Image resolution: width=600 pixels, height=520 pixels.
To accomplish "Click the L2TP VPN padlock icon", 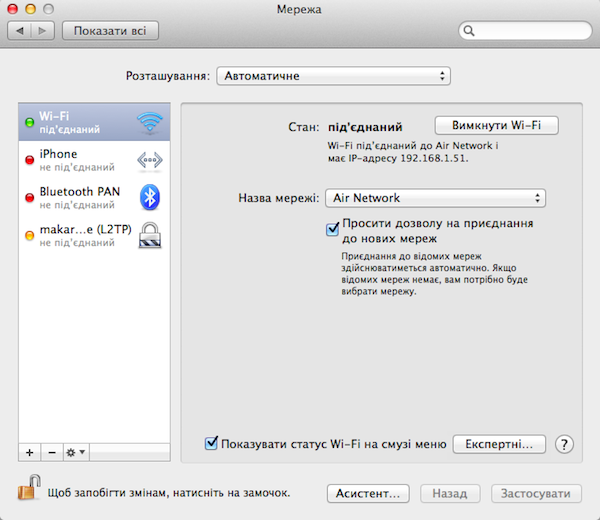I will click(x=149, y=235).
